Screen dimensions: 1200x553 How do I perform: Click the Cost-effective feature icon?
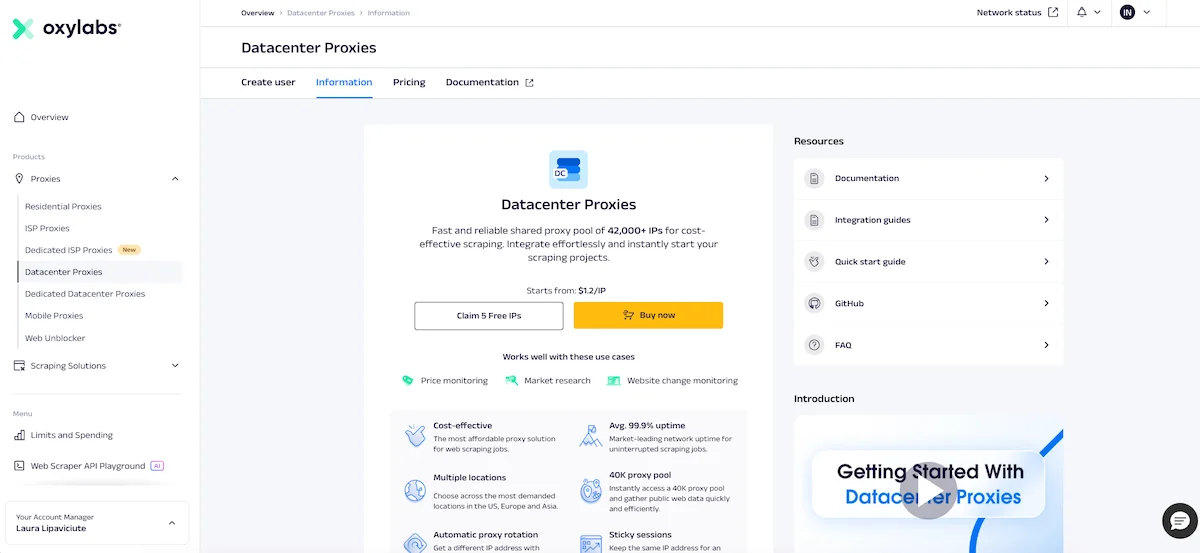coord(415,436)
